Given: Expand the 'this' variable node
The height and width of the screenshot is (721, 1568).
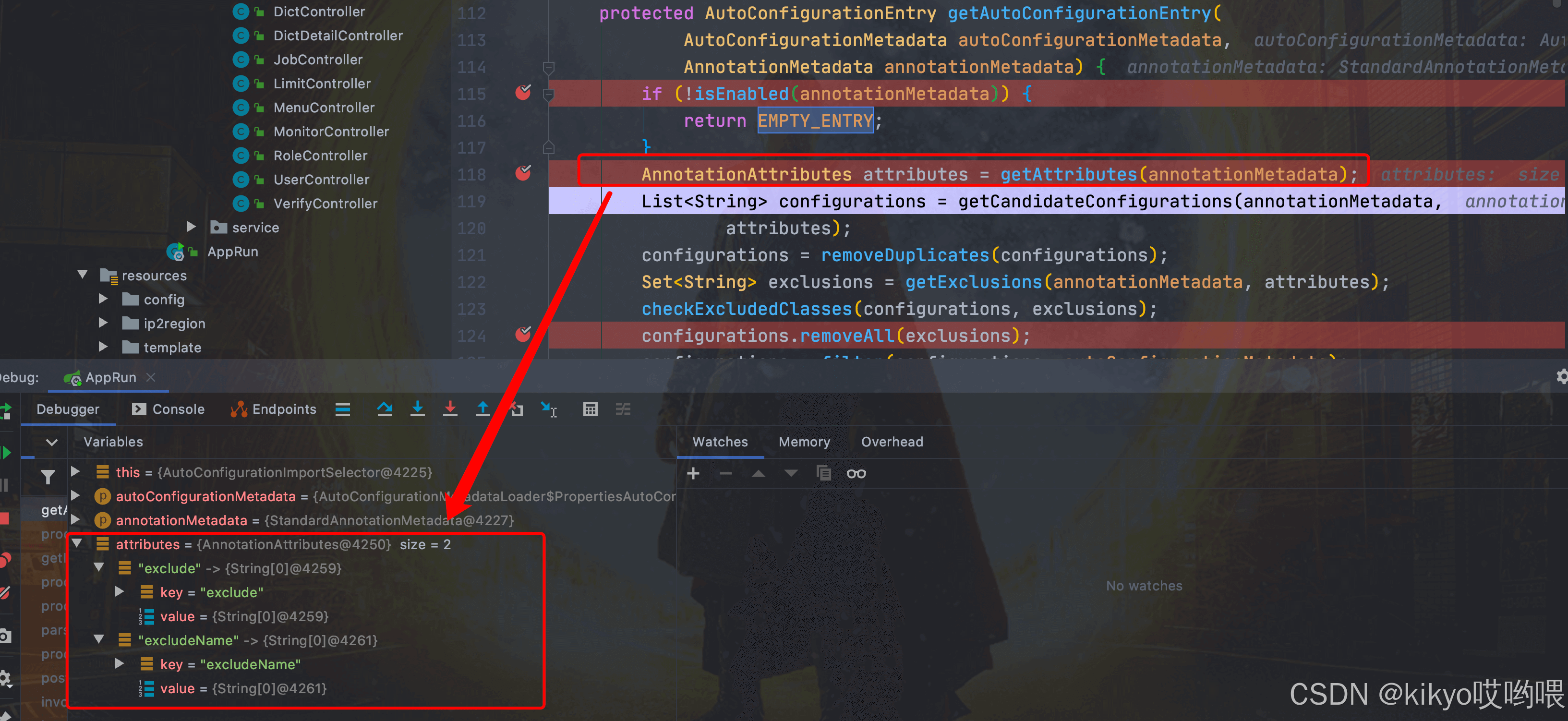Looking at the screenshot, I should coord(75,471).
